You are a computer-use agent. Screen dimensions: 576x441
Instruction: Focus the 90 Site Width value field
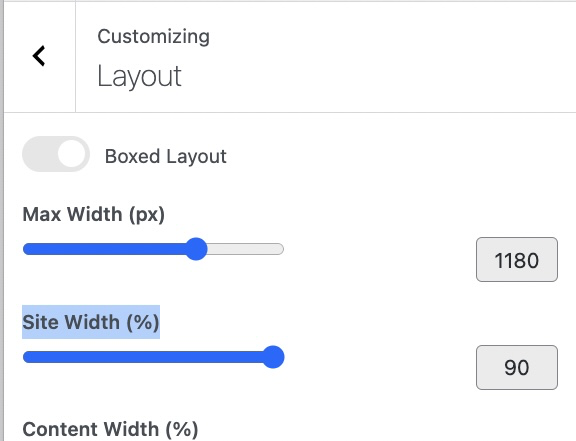tap(517, 368)
